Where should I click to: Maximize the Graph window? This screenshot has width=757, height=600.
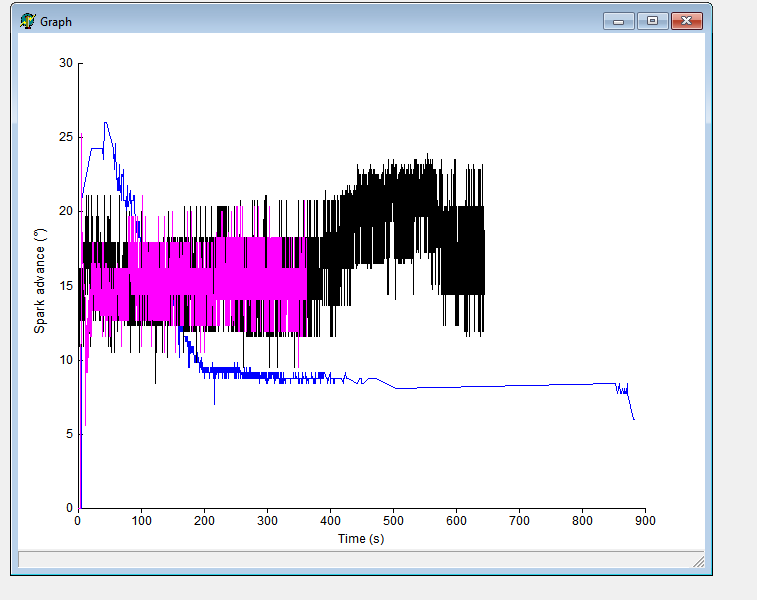(x=652, y=21)
